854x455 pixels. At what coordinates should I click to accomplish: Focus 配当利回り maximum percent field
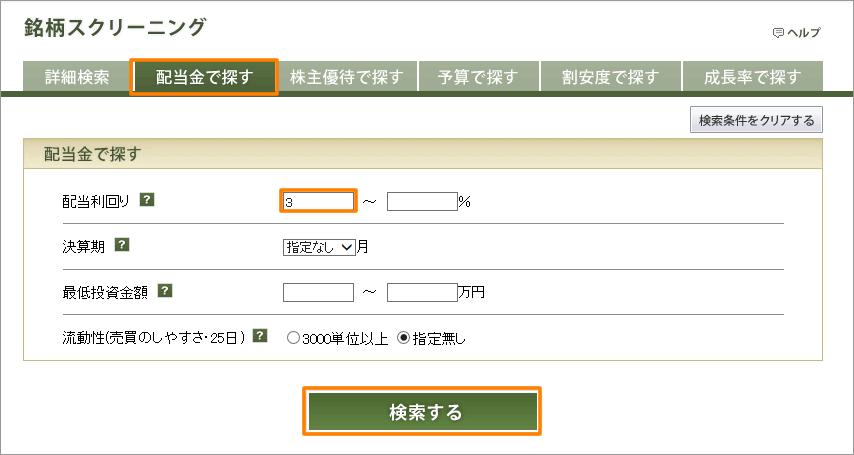[422, 202]
